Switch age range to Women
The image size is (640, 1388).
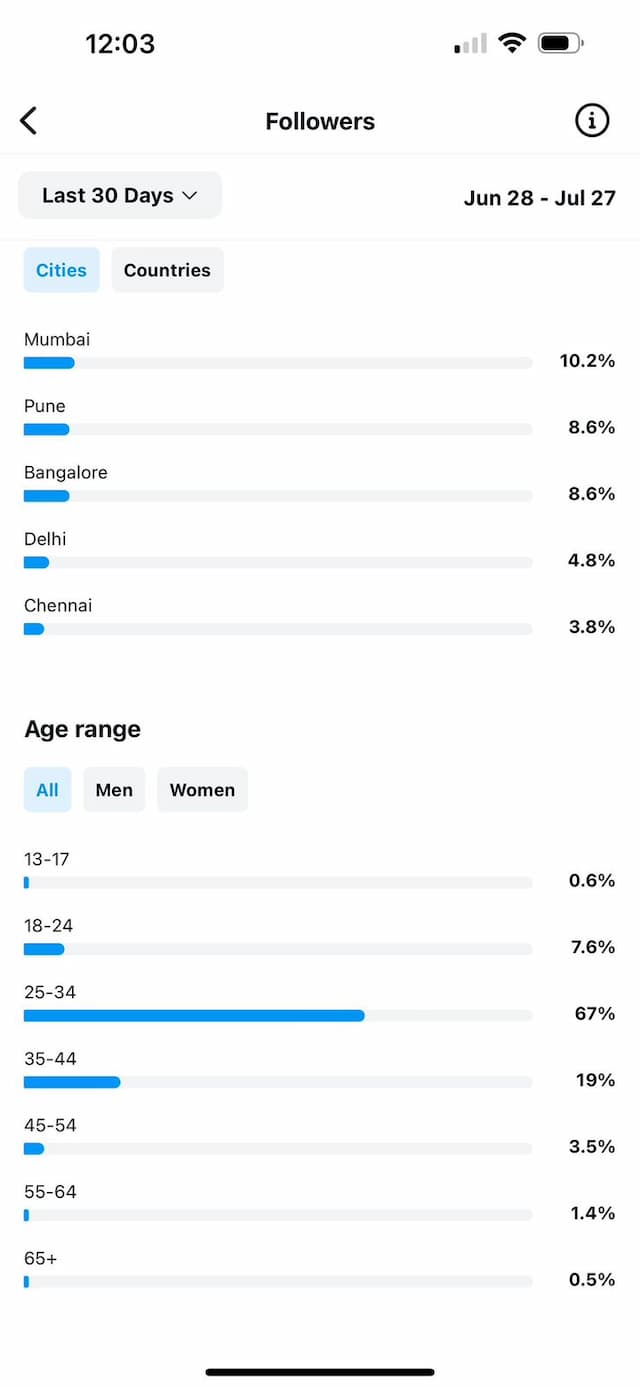tap(202, 790)
